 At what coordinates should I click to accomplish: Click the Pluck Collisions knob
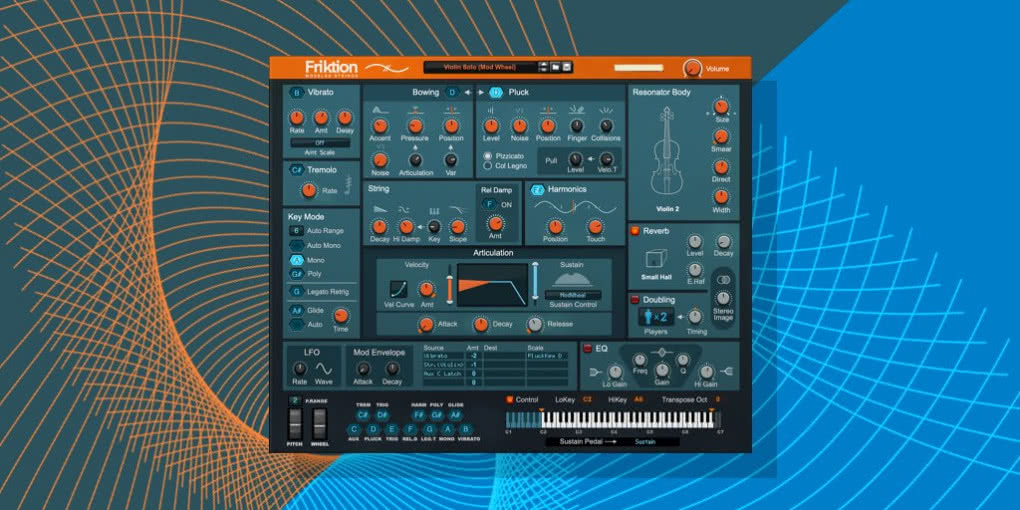[606, 126]
